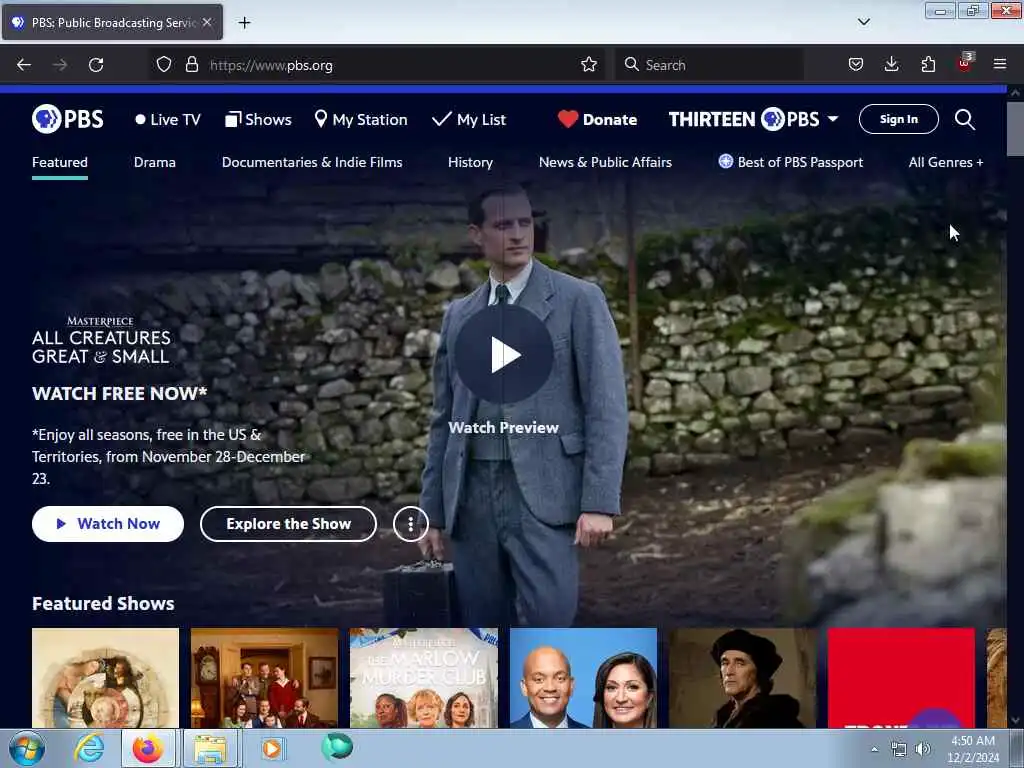1024x768 pixels.
Task: Select Best of PBS Passport tab
Action: click(x=791, y=162)
